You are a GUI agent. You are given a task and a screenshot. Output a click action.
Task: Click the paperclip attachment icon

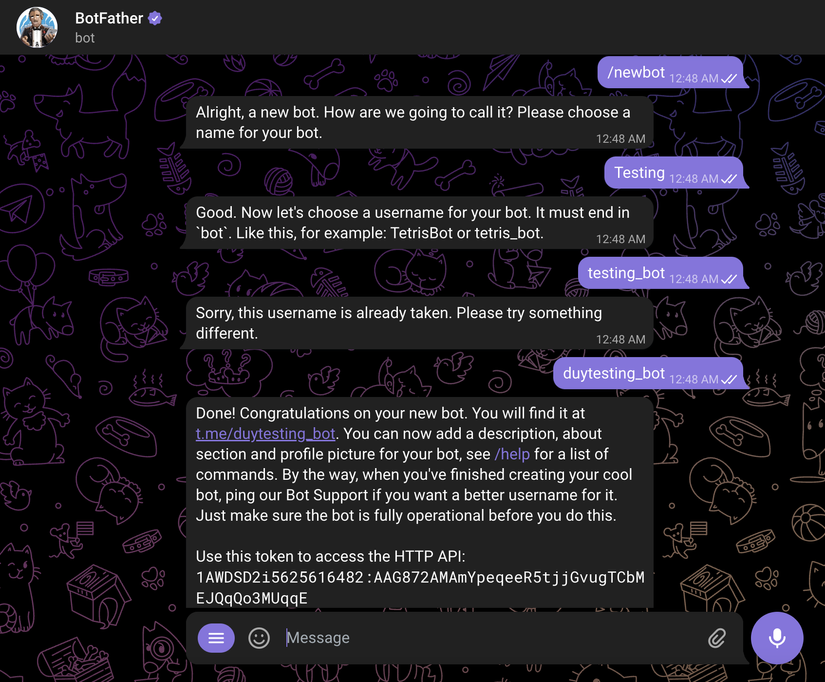click(717, 637)
